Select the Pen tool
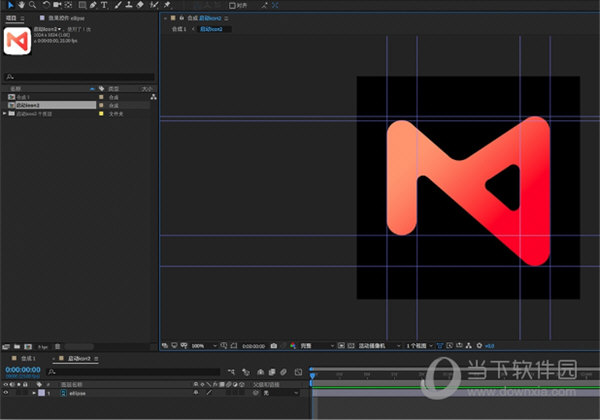 point(93,5)
